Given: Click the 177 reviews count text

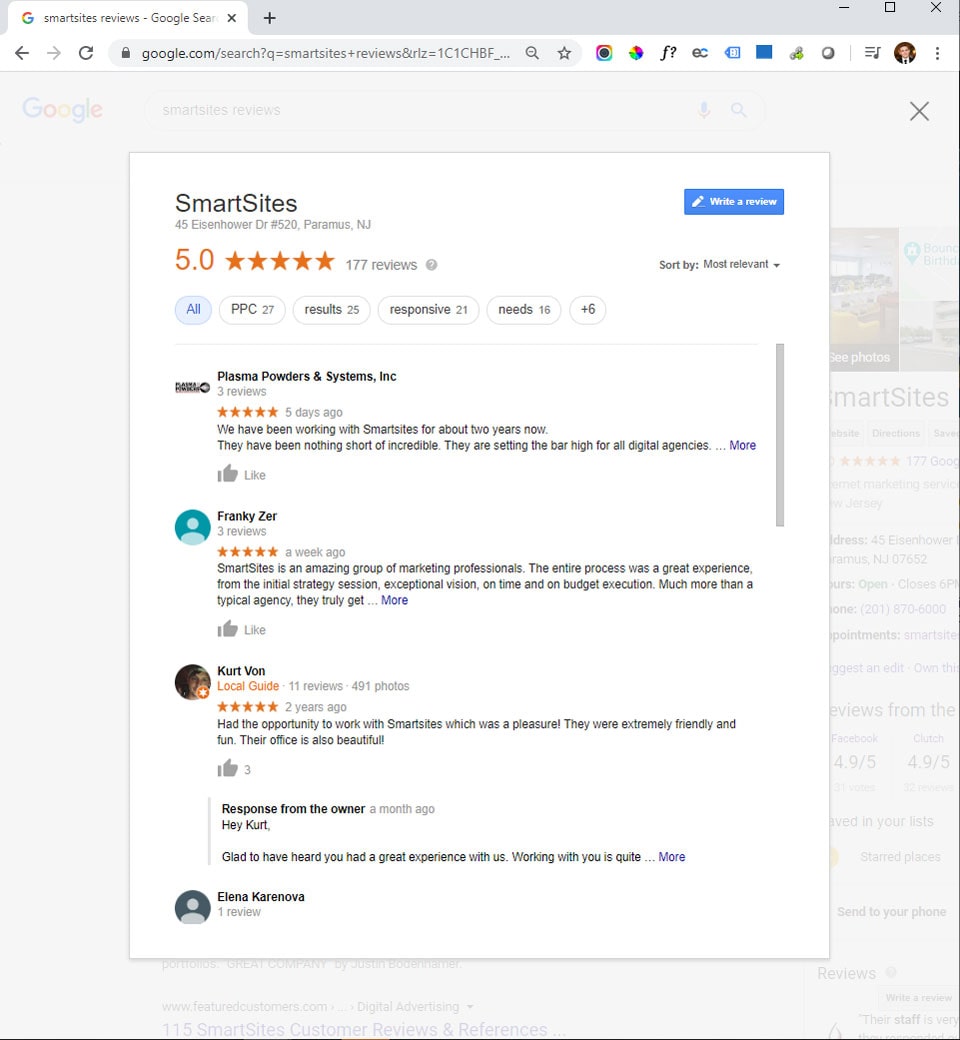Looking at the screenshot, I should click(x=381, y=265).
